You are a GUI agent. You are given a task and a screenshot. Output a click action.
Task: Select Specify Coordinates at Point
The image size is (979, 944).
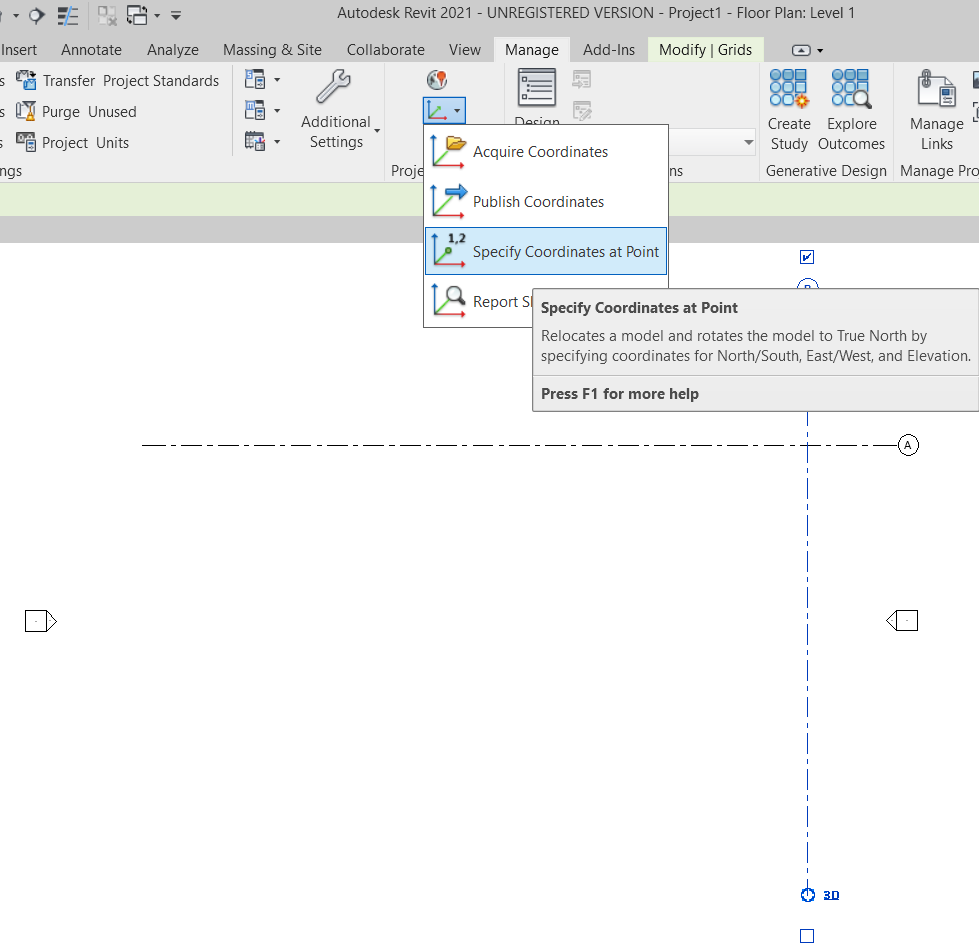[546, 251]
